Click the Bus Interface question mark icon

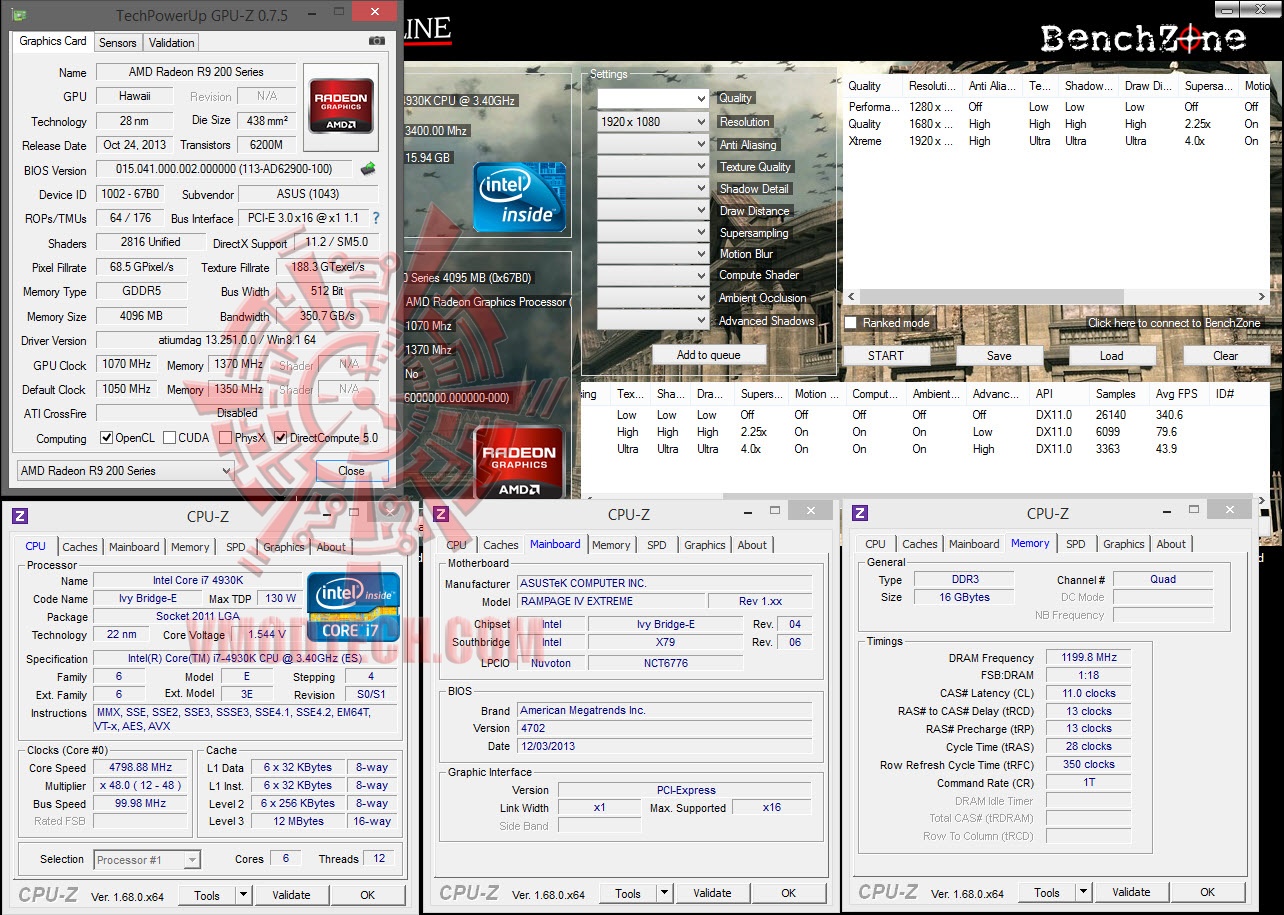pos(376,218)
